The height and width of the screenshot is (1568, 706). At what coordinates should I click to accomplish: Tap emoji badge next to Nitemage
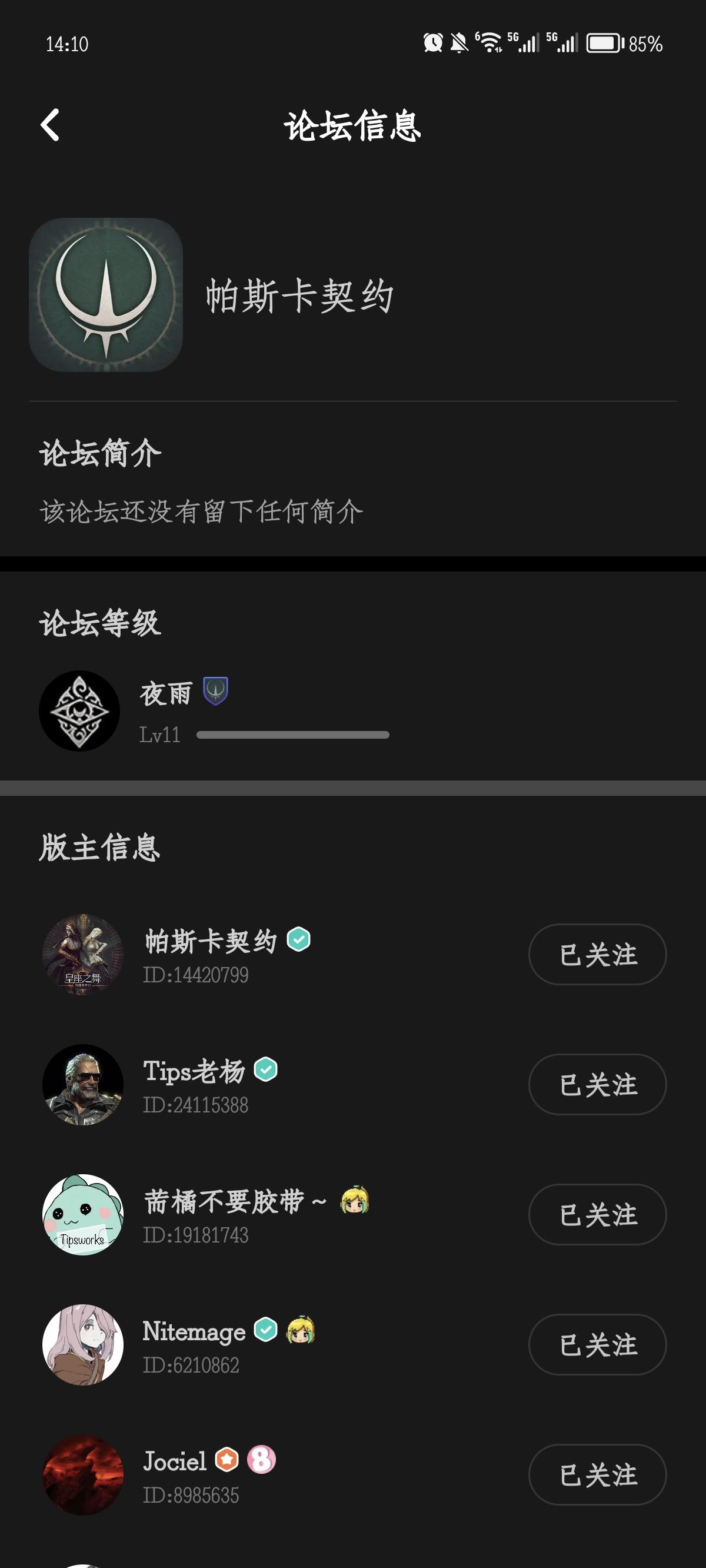(x=301, y=1330)
